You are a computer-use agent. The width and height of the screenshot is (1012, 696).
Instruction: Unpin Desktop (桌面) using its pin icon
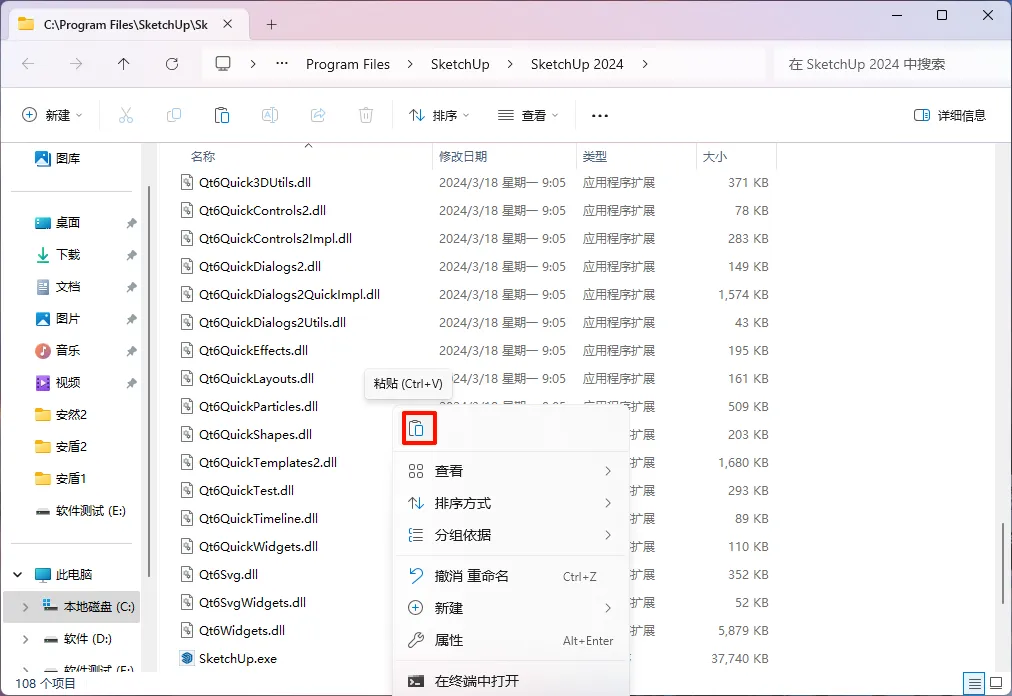(x=132, y=223)
